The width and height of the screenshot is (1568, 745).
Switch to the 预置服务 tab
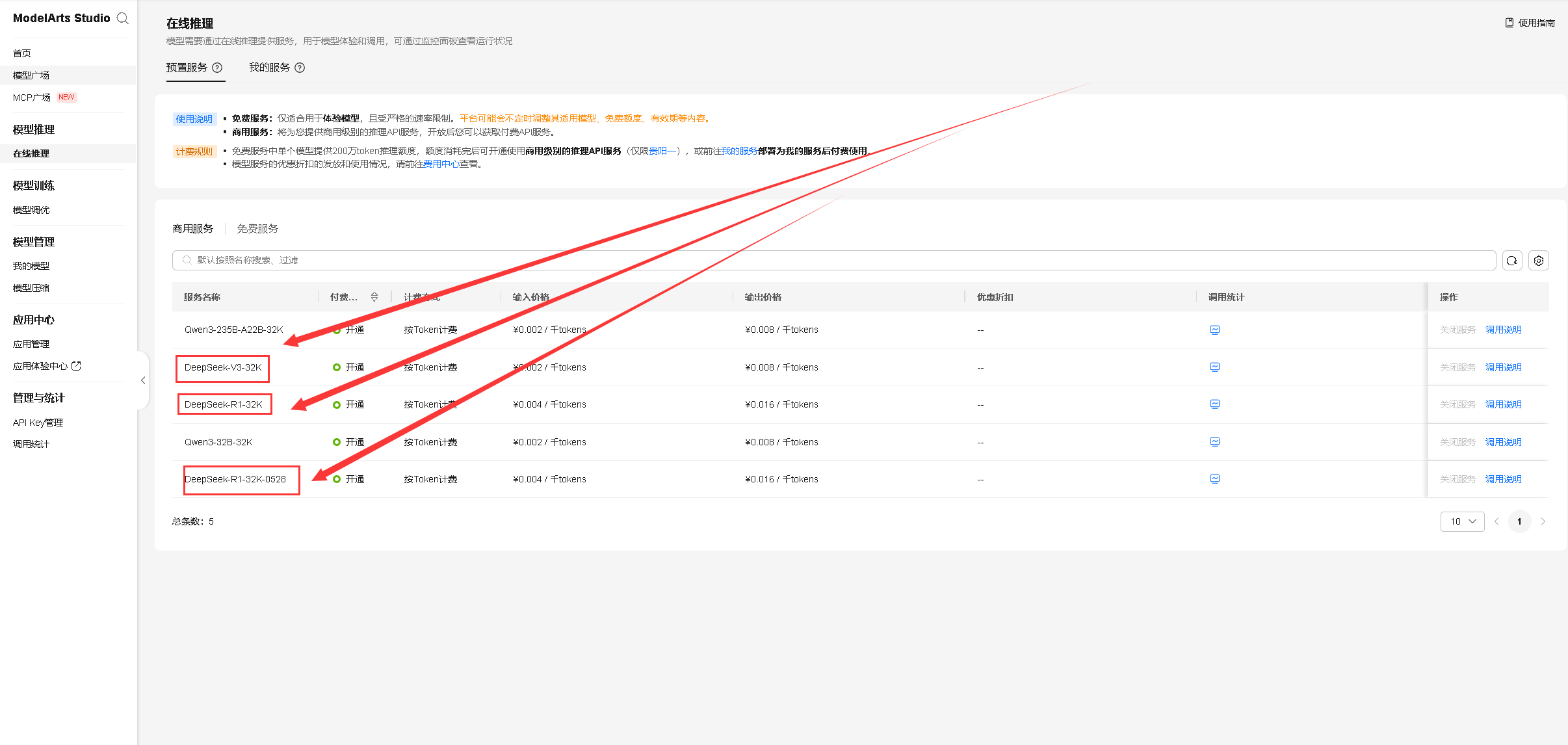tap(187, 68)
